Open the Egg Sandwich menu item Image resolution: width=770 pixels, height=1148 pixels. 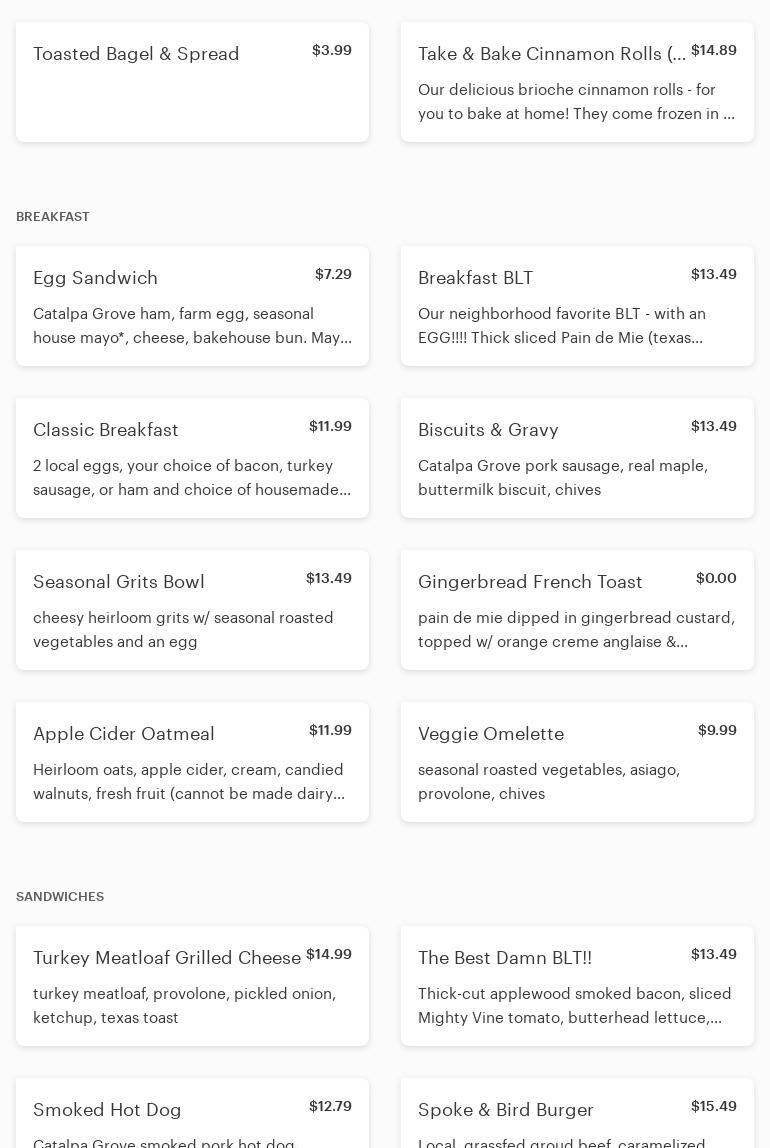pos(192,306)
